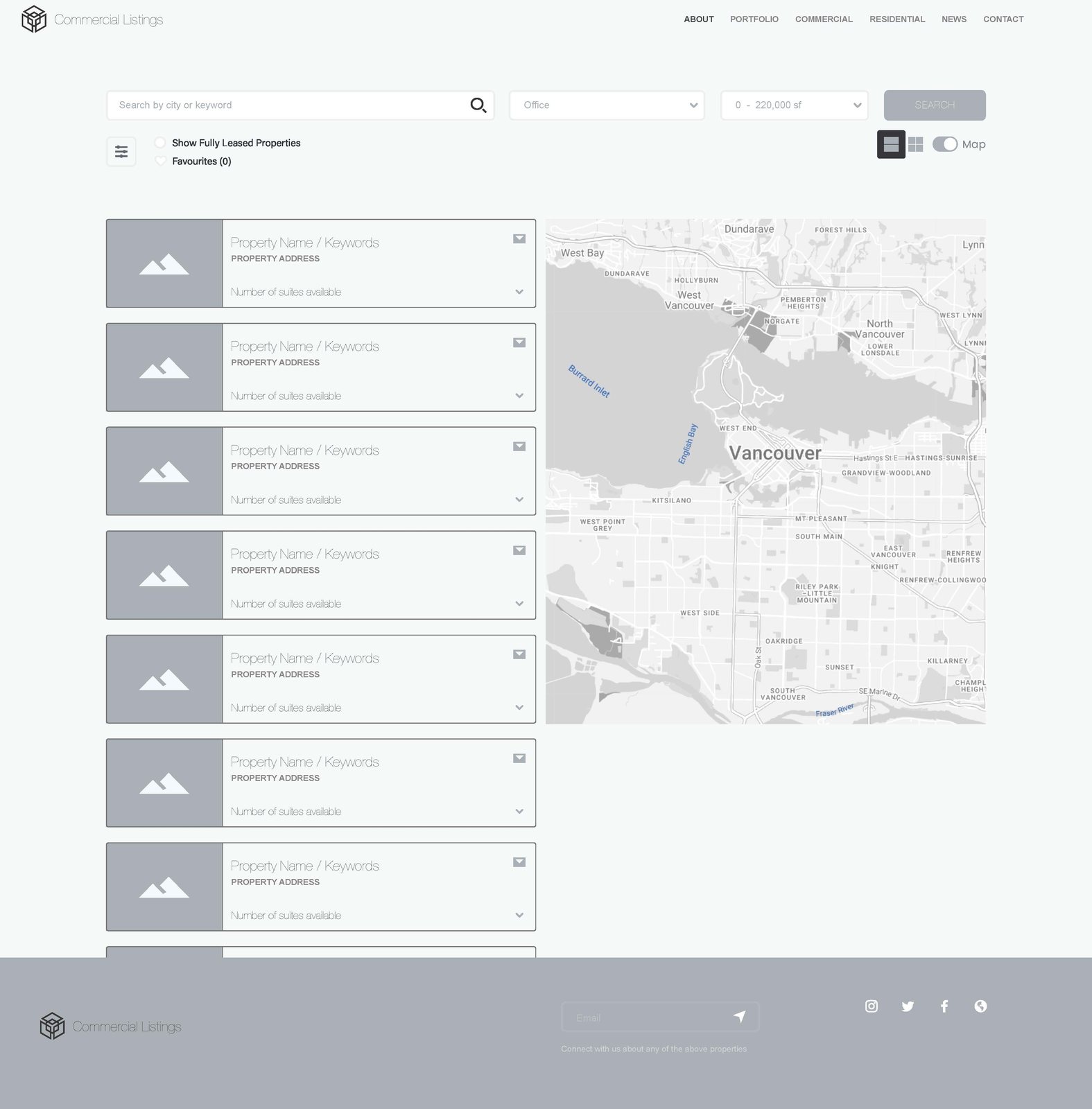This screenshot has height=1109, width=1092.
Task: Click the large Vancouver city label on map
Action: click(775, 453)
